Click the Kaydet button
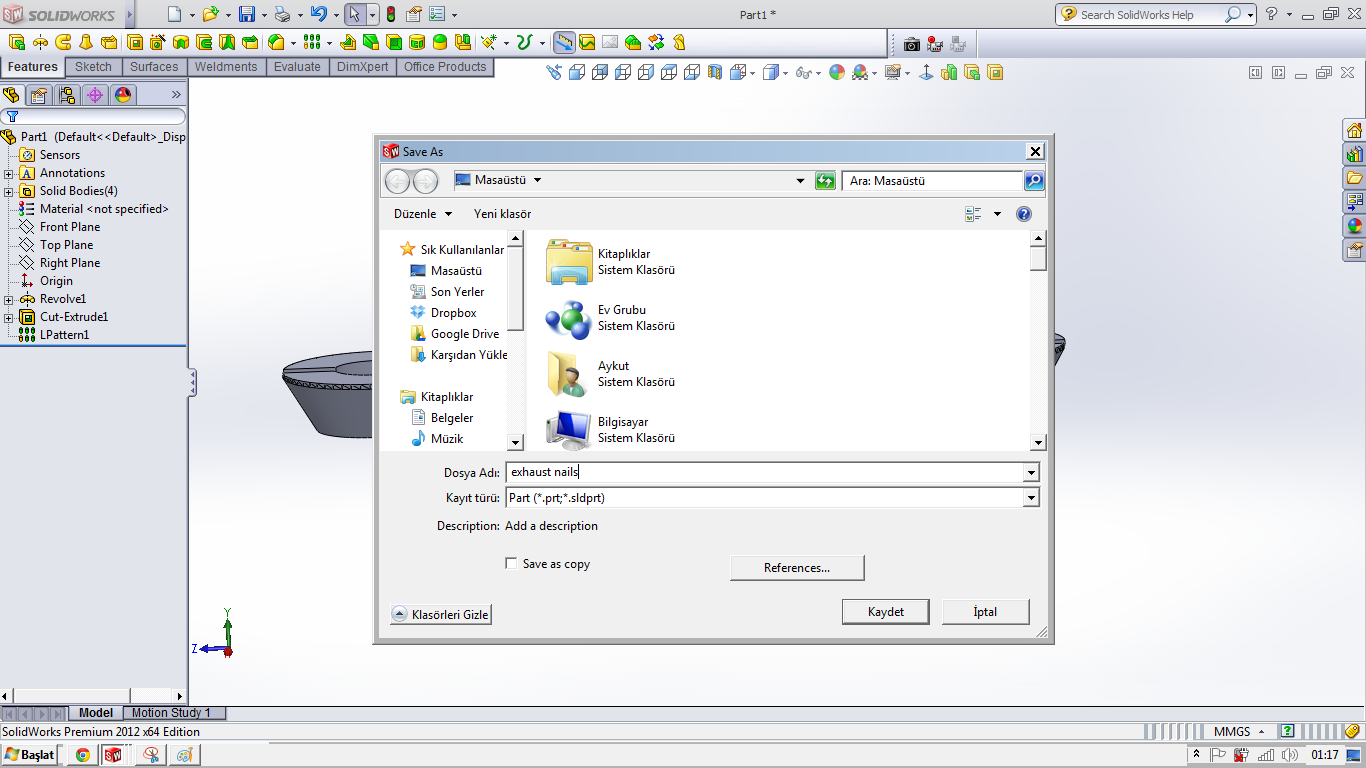 coord(886,612)
